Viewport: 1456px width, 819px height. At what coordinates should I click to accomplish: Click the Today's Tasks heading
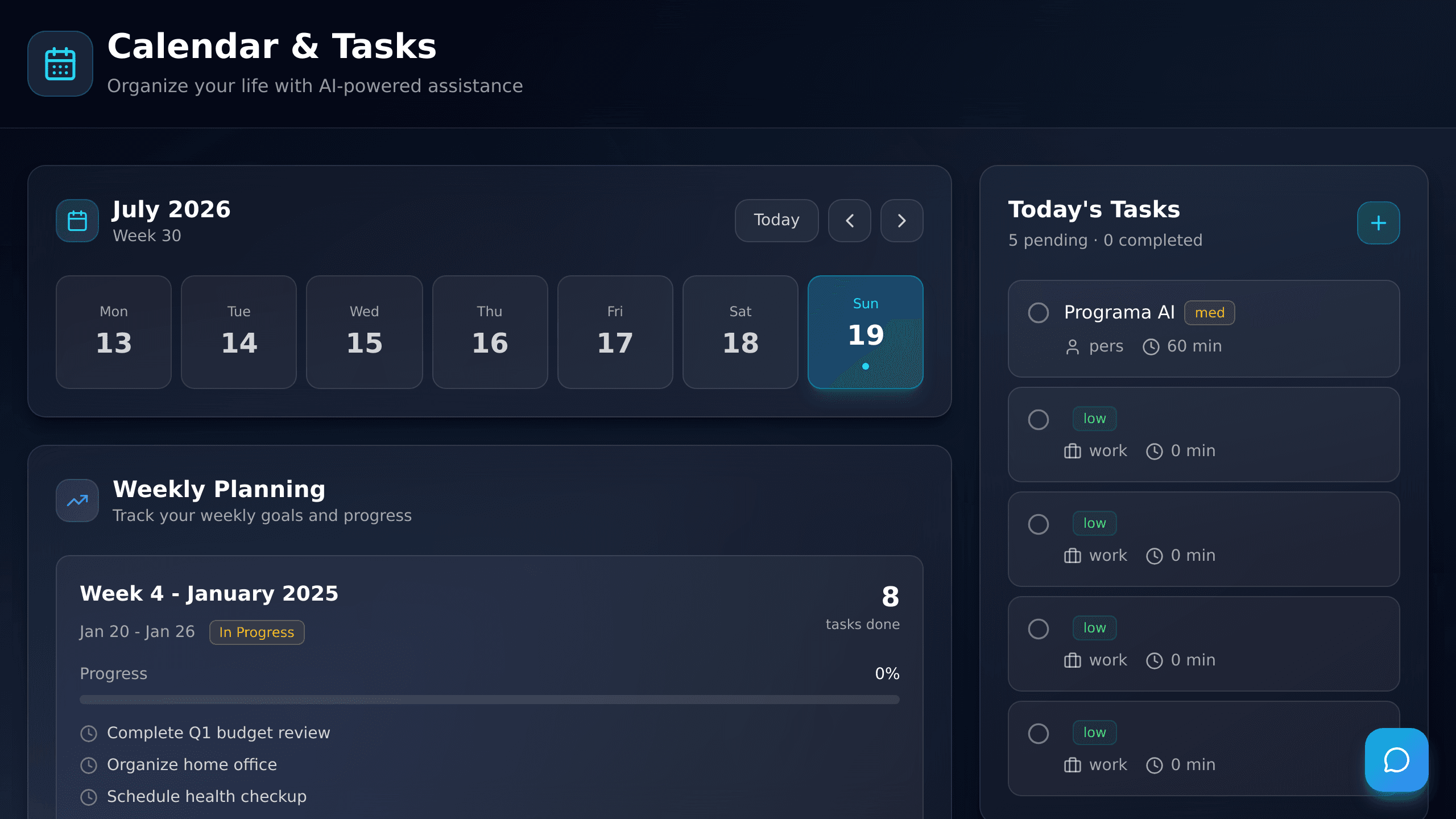coord(1094,209)
